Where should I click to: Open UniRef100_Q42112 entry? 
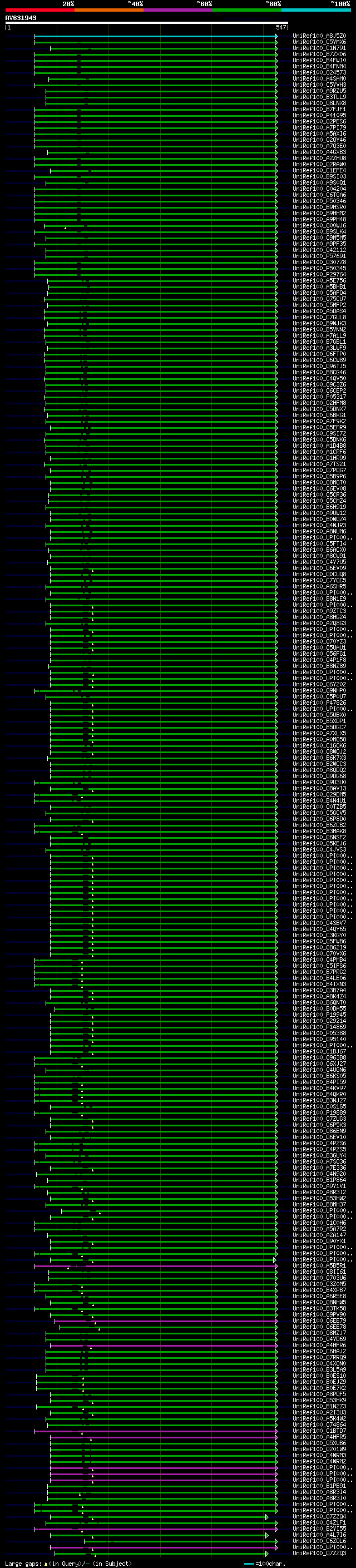319,250
